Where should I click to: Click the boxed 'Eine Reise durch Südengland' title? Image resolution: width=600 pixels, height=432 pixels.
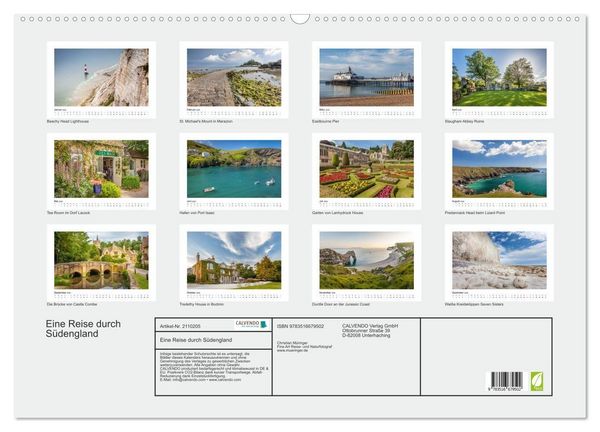click(x=196, y=340)
